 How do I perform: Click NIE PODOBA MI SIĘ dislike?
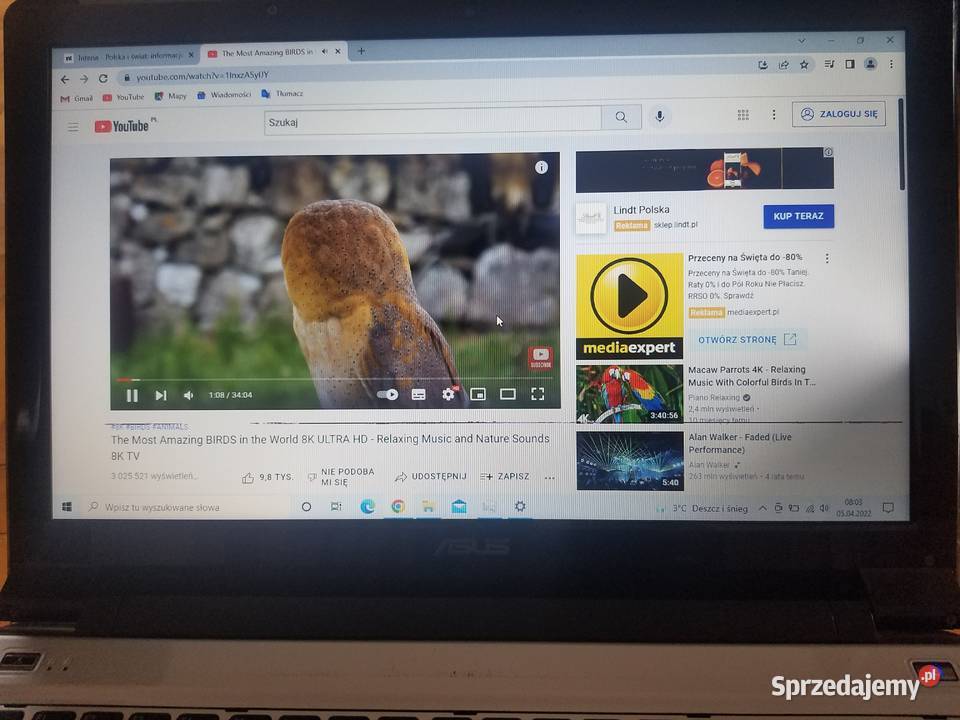(x=340, y=476)
